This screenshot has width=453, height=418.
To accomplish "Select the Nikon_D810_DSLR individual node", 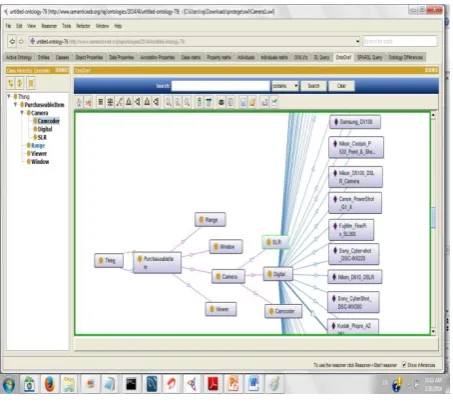I will [355, 277].
